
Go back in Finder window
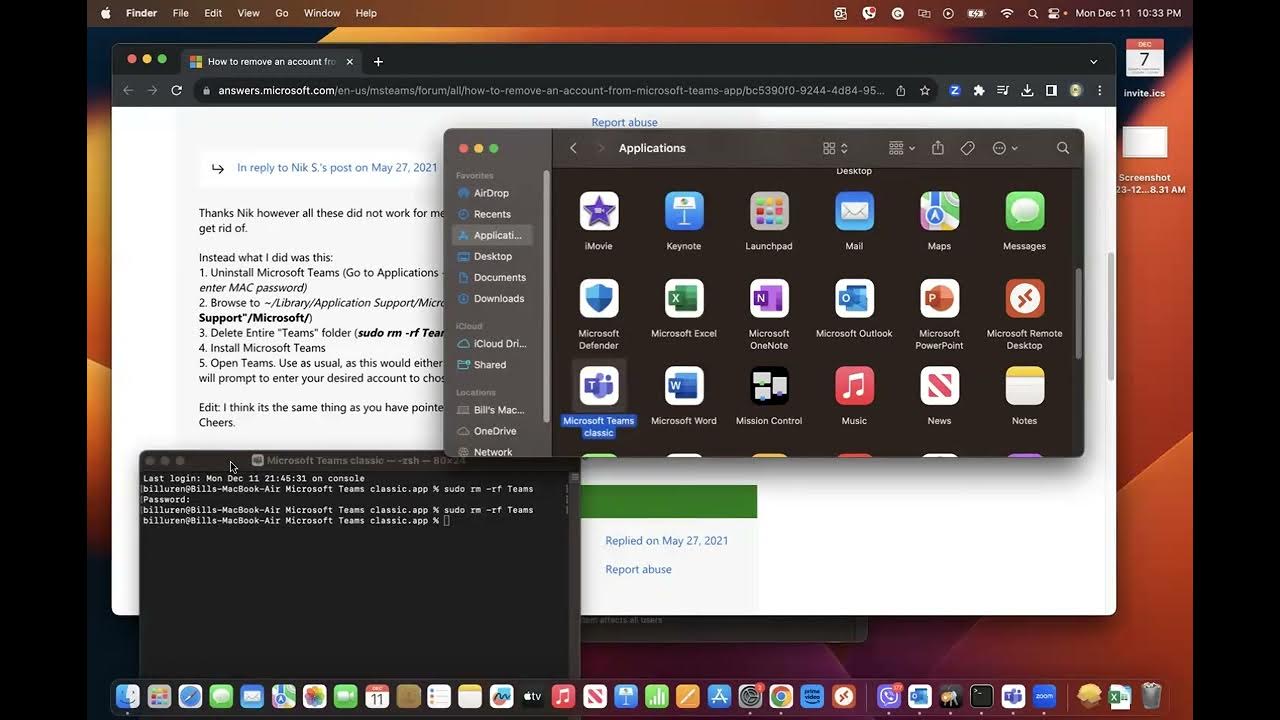(x=573, y=148)
